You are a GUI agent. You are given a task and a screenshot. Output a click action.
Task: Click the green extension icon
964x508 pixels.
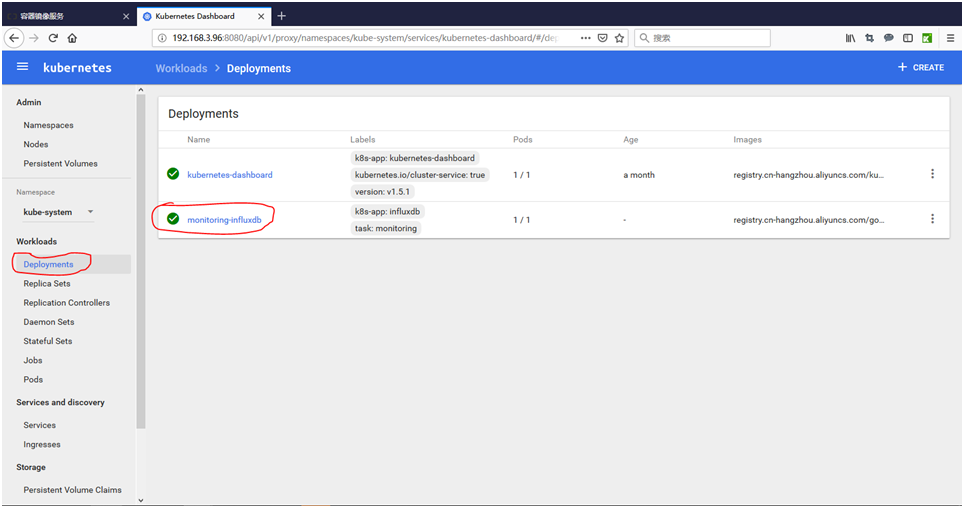point(926,38)
